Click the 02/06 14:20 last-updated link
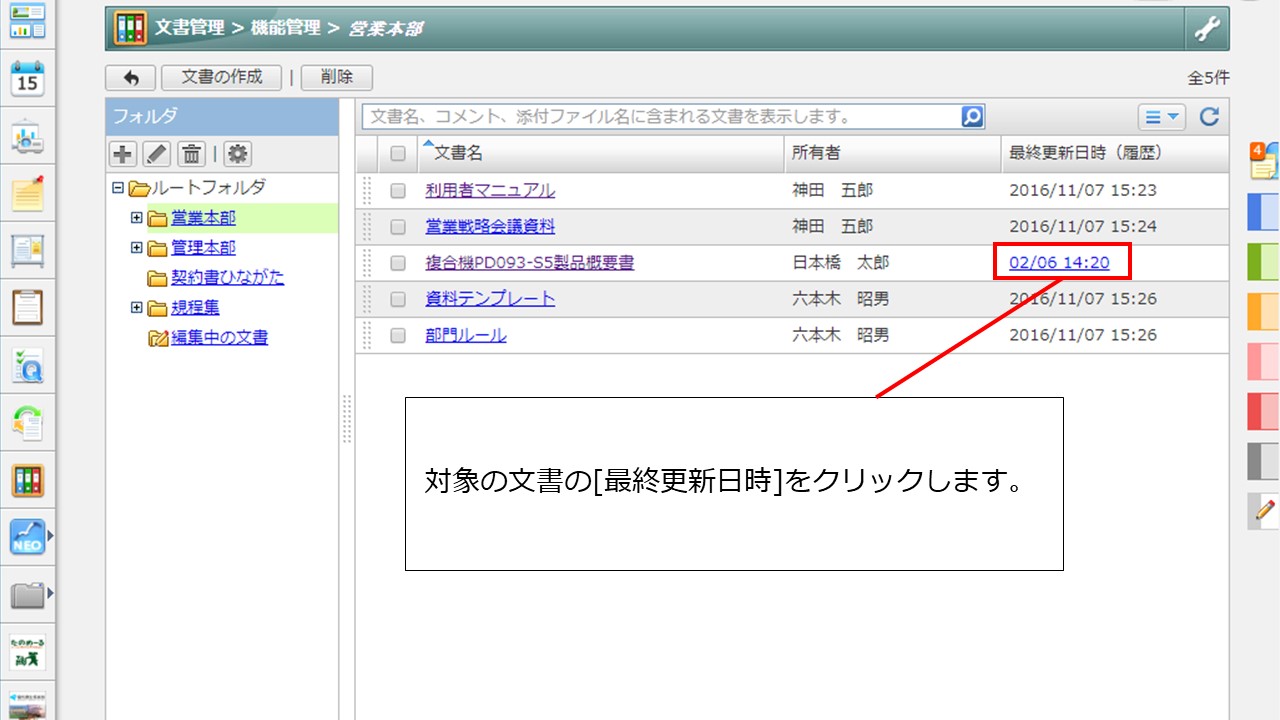The height and width of the screenshot is (720, 1280). [1059, 263]
